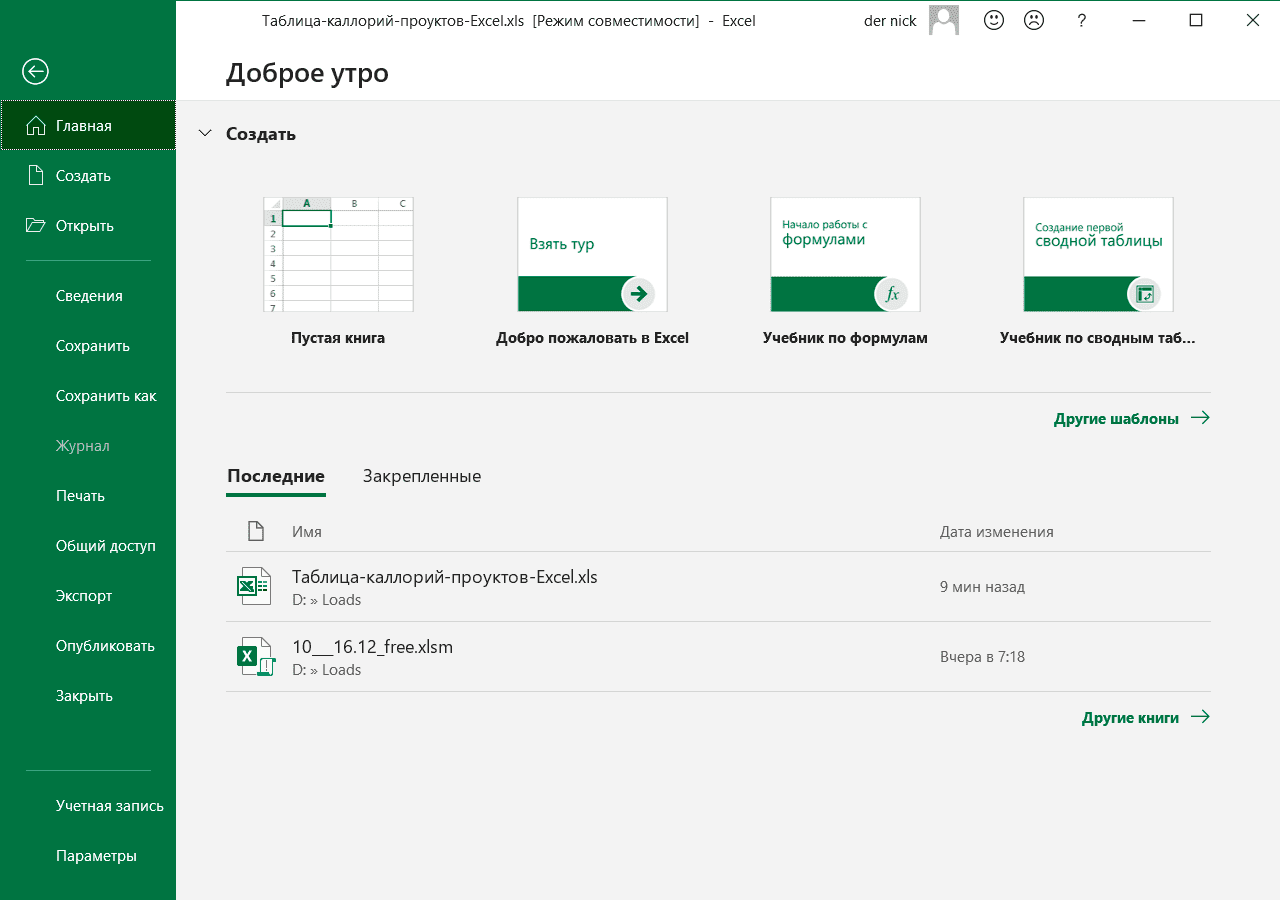The height and width of the screenshot is (900, 1280).
Task: Click the new document icon beside Создать
Action: click(x=36, y=175)
